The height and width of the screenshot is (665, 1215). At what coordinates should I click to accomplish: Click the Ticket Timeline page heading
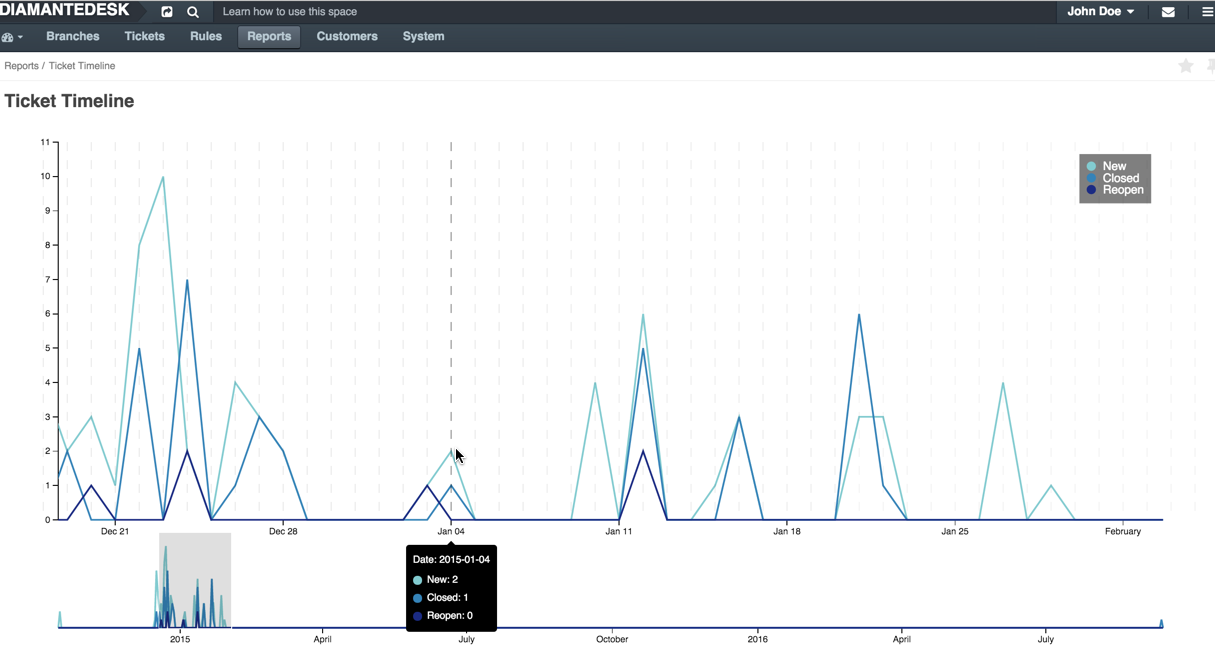pos(69,101)
